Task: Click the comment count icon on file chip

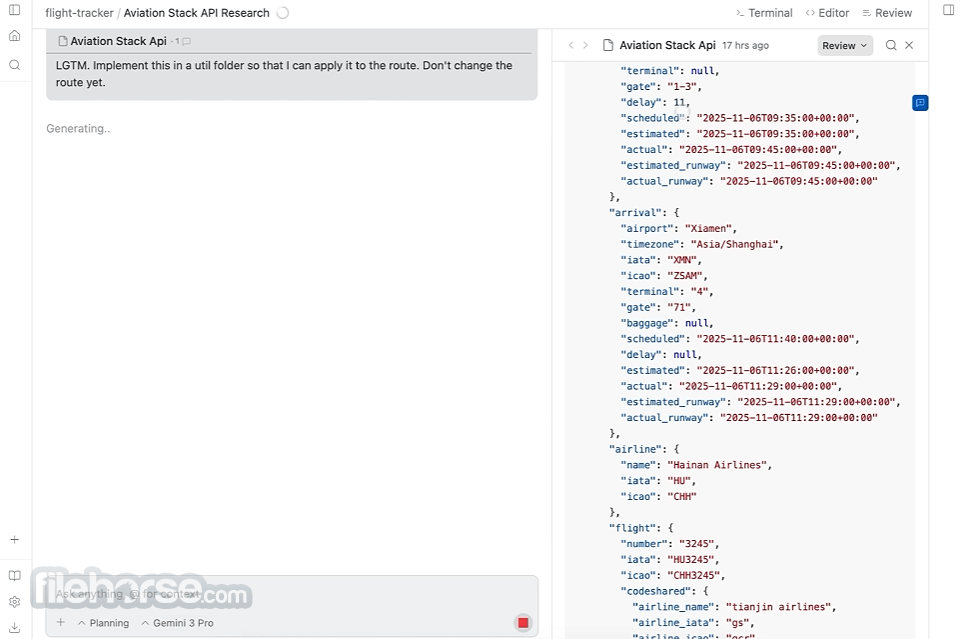Action: (186, 42)
